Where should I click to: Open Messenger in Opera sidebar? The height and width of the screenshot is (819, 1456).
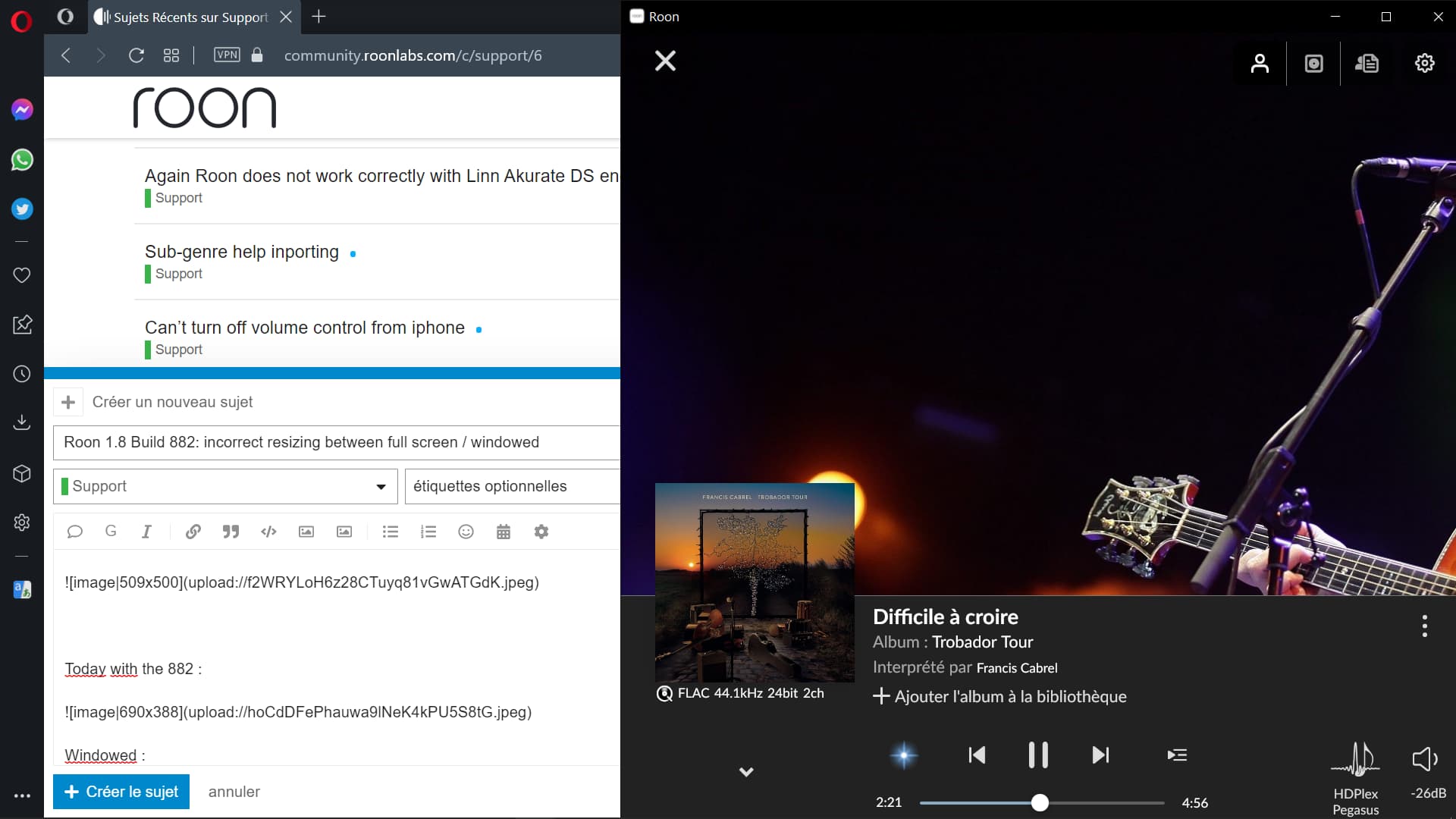click(x=22, y=110)
